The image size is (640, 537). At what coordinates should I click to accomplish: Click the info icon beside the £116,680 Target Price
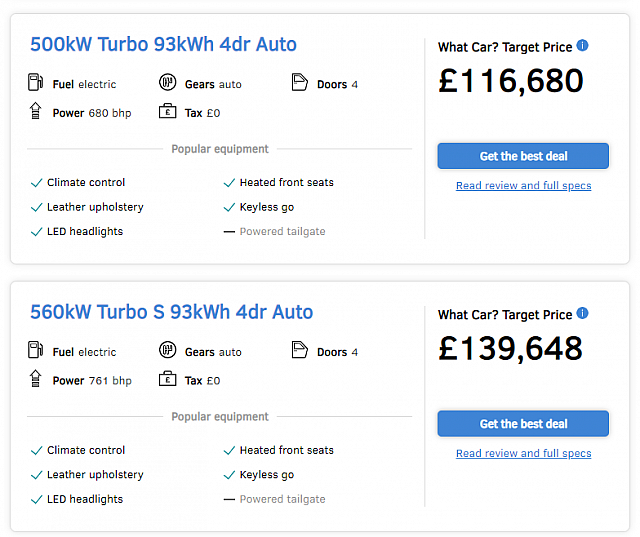tap(582, 46)
